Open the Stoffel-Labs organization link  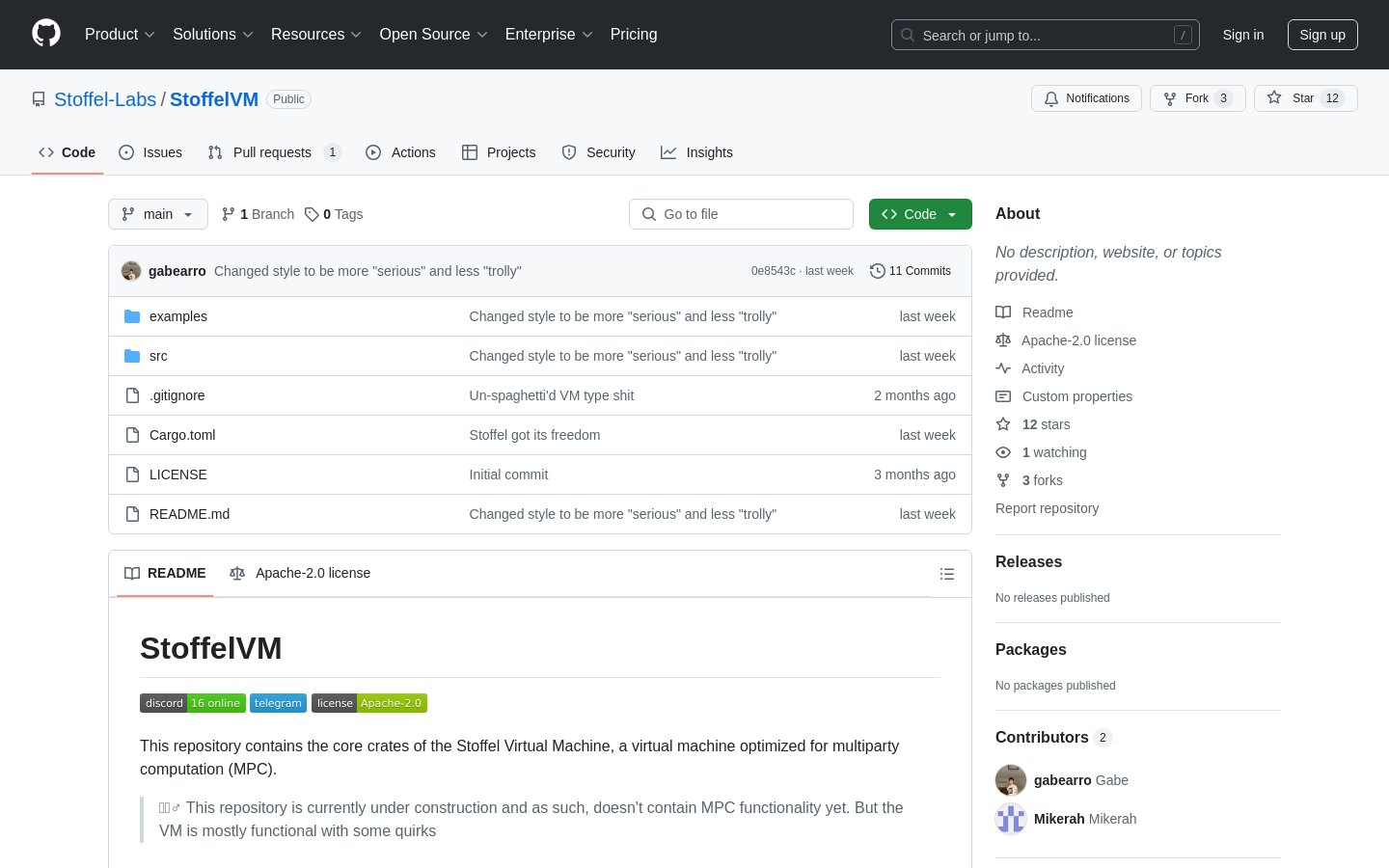click(x=105, y=99)
